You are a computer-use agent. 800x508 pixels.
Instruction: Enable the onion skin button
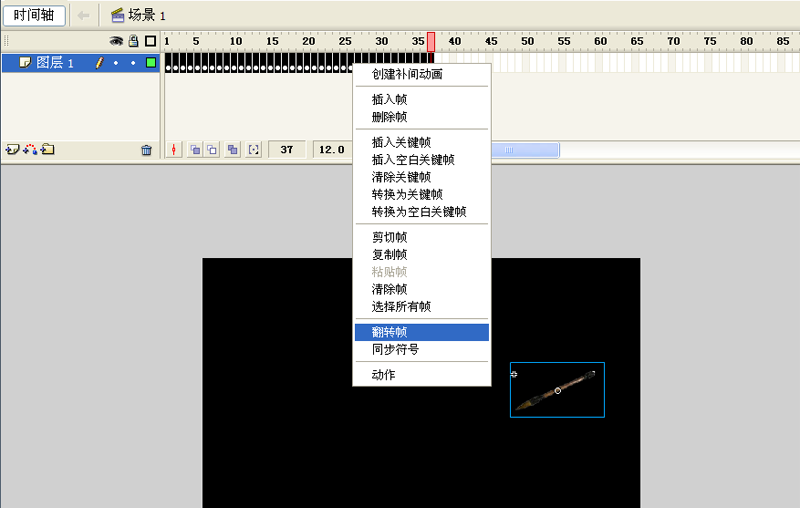click(x=195, y=149)
